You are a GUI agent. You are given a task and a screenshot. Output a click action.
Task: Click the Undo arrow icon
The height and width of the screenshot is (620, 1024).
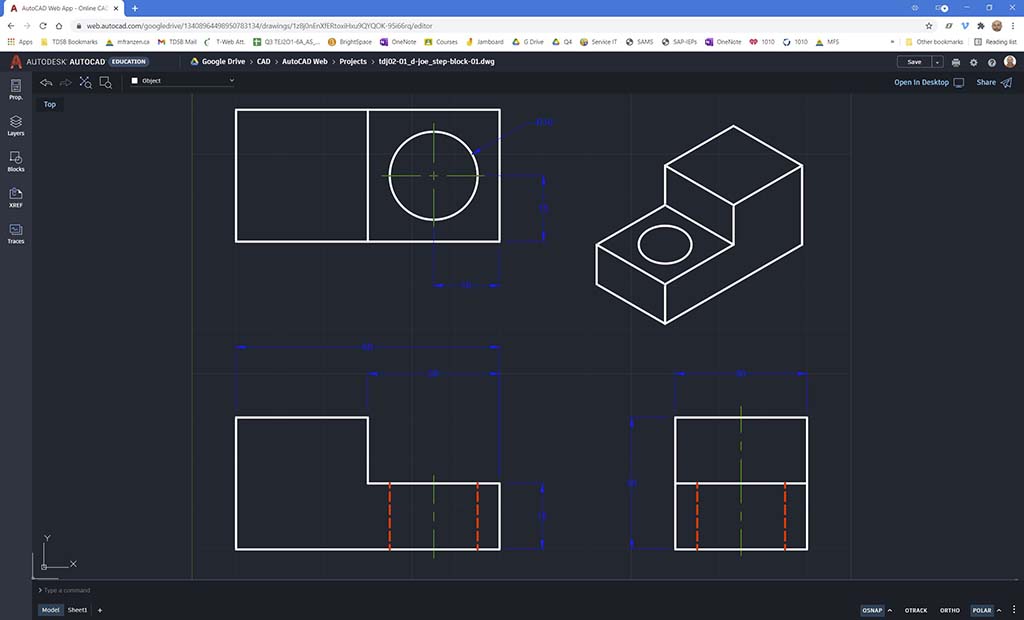pos(46,82)
